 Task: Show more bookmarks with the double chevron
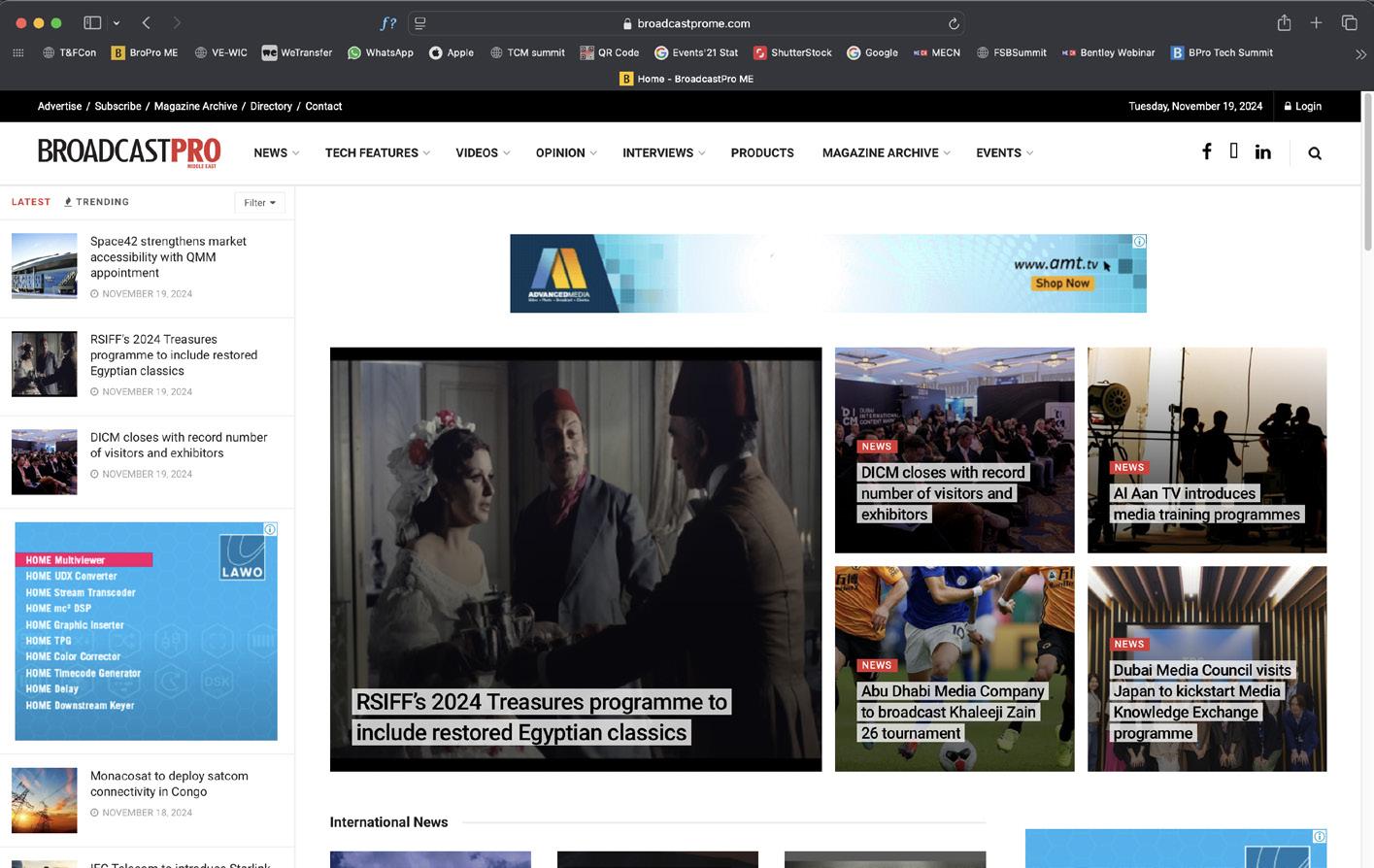(1360, 53)
